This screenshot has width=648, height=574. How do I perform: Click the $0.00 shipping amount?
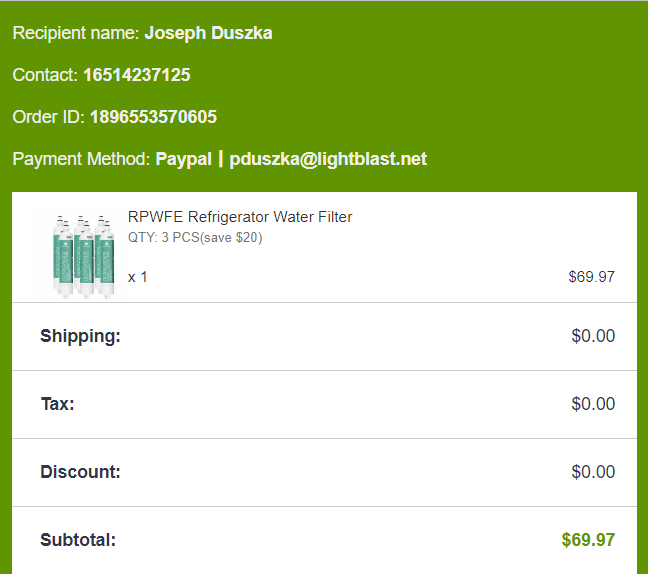click(x=593, y=336)
